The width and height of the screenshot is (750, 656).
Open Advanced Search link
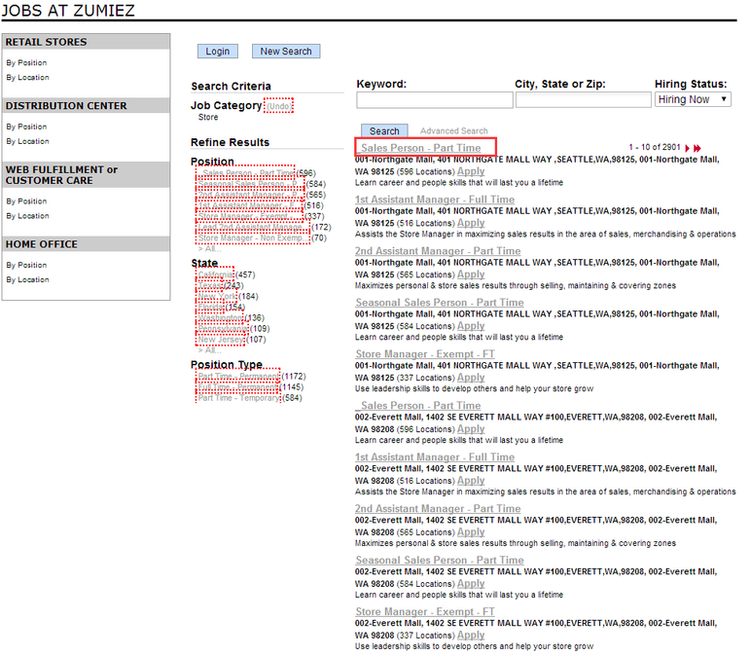tap(454, 131)
